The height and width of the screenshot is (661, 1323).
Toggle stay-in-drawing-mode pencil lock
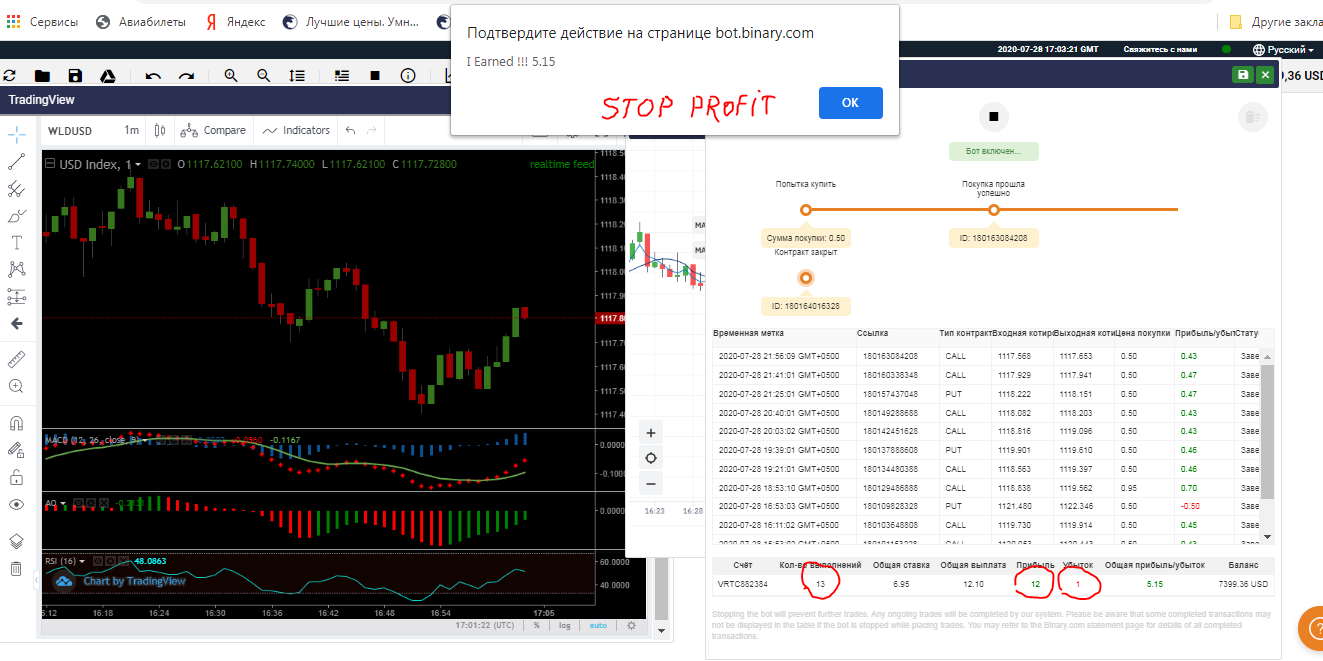[17, 450]
